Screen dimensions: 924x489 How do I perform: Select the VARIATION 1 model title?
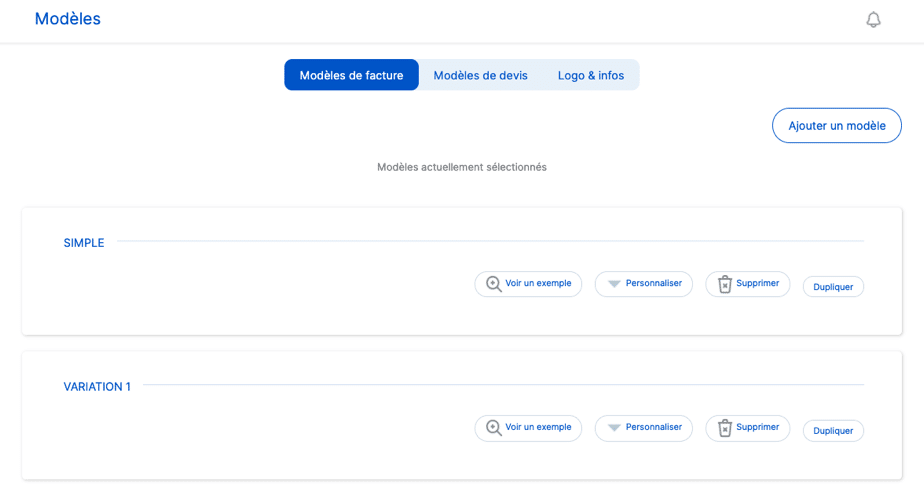tap(97, 387)
